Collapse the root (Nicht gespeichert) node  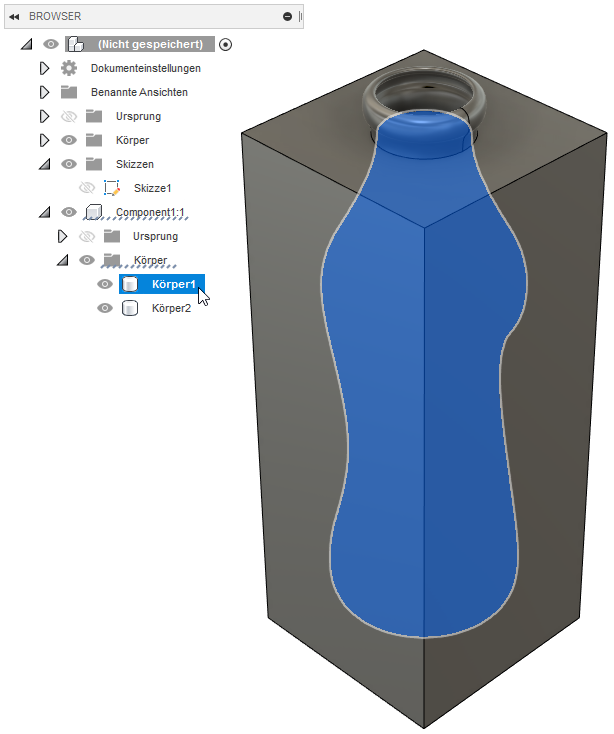(x=27, y=44)
